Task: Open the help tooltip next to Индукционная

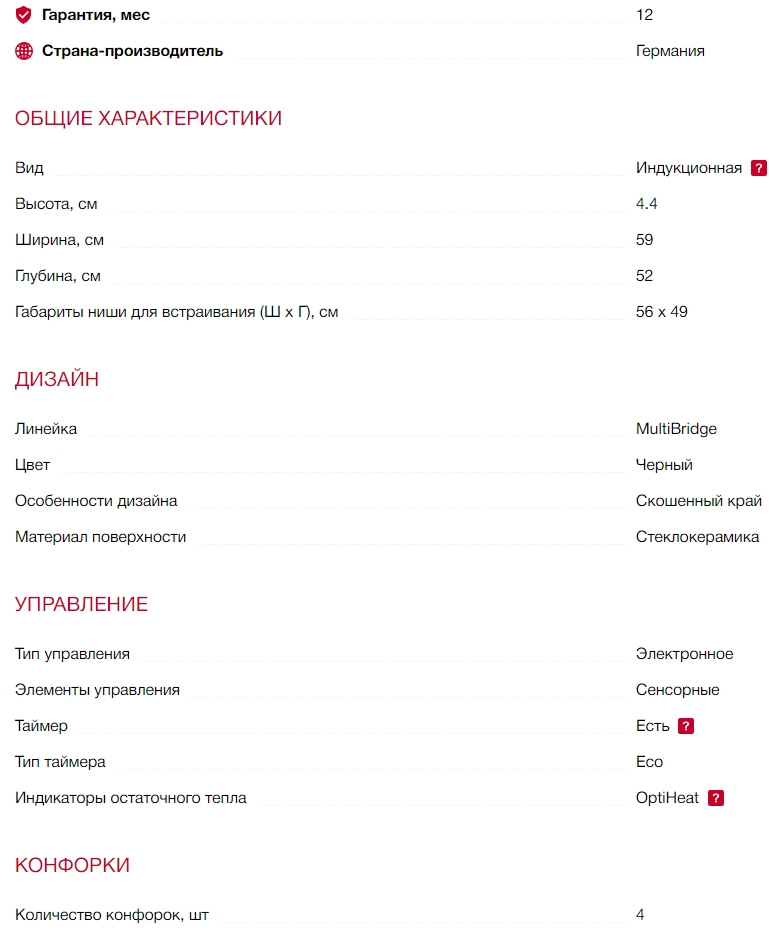Action: 760,168
